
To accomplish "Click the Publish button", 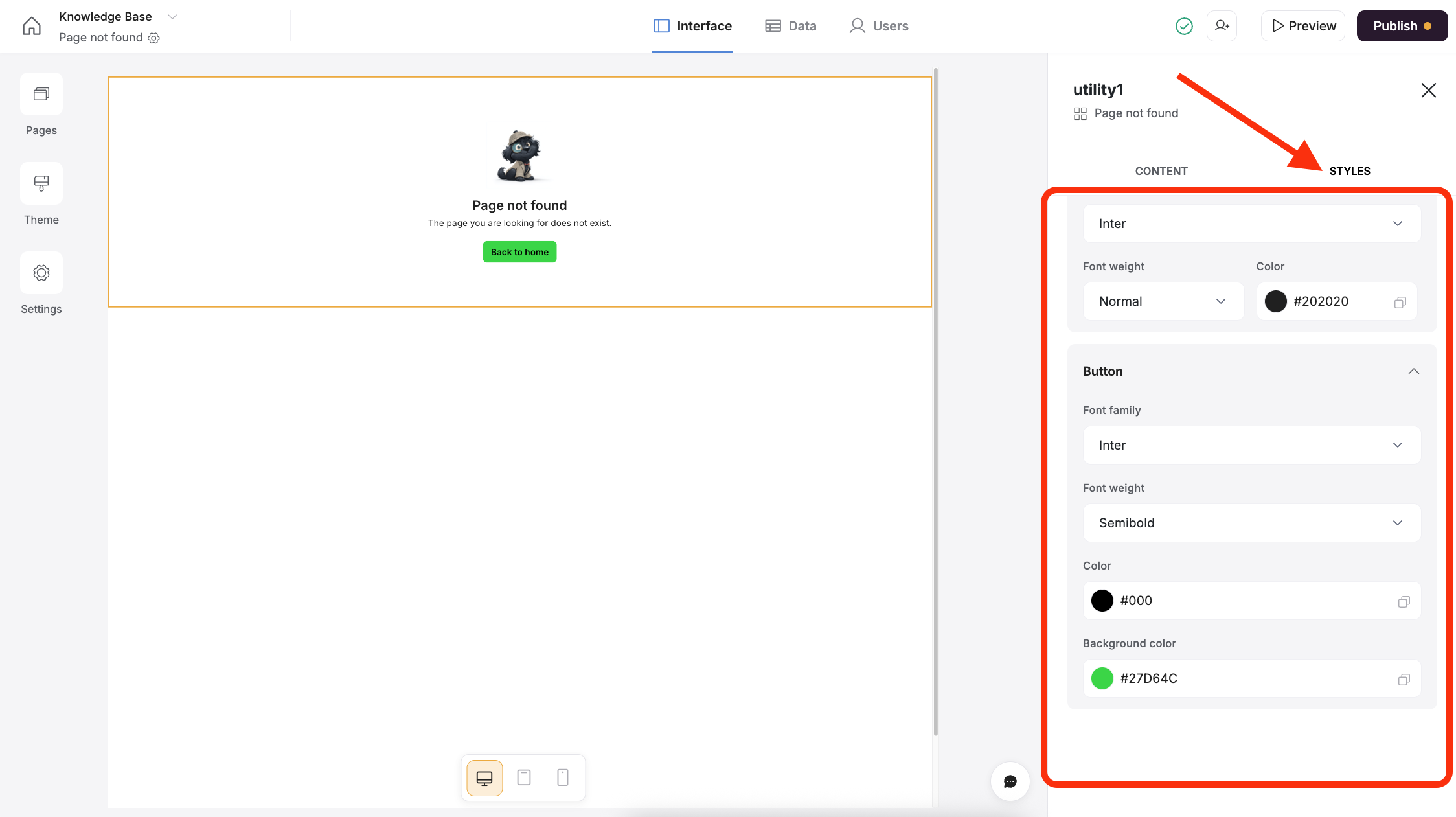I will coord(1402,26).
